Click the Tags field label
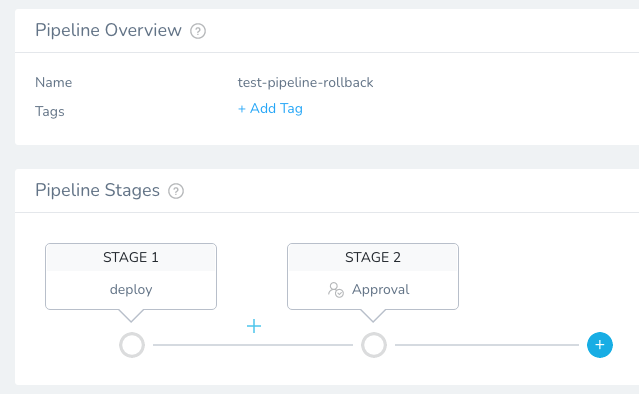The height and width of the screenshot is (394, 639). (x=50, y=112)
